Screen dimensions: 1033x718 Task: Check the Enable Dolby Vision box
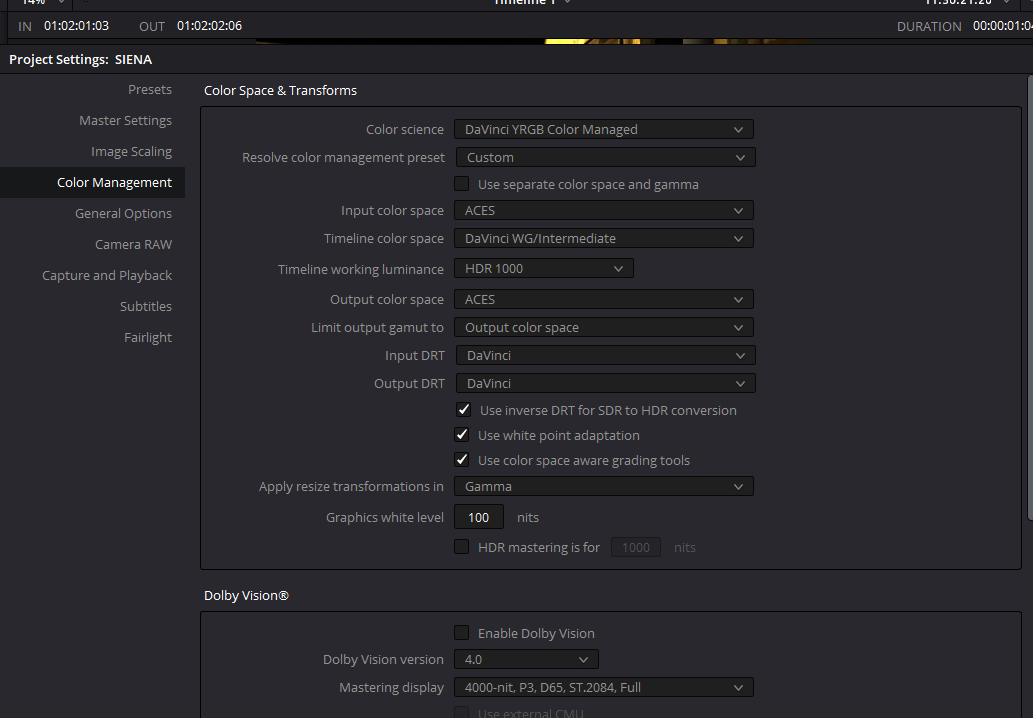462,633
